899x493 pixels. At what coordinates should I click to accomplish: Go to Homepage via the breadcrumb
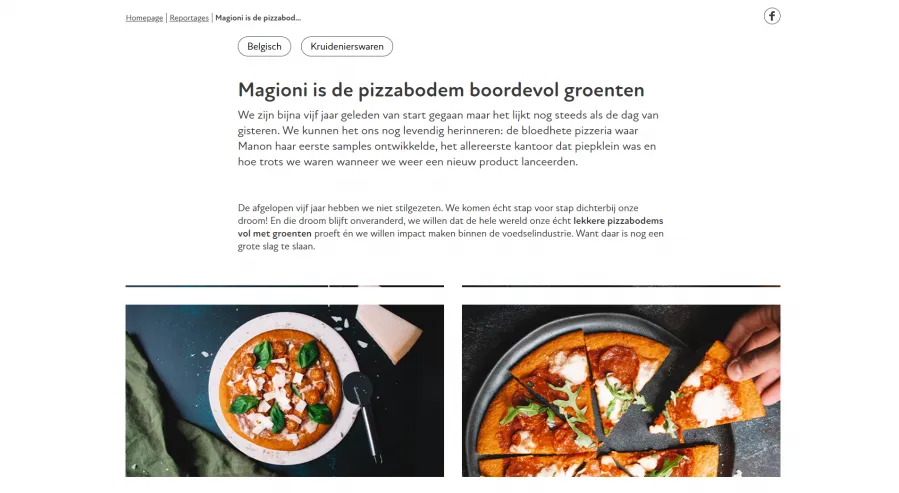click(x=144, y=18)
